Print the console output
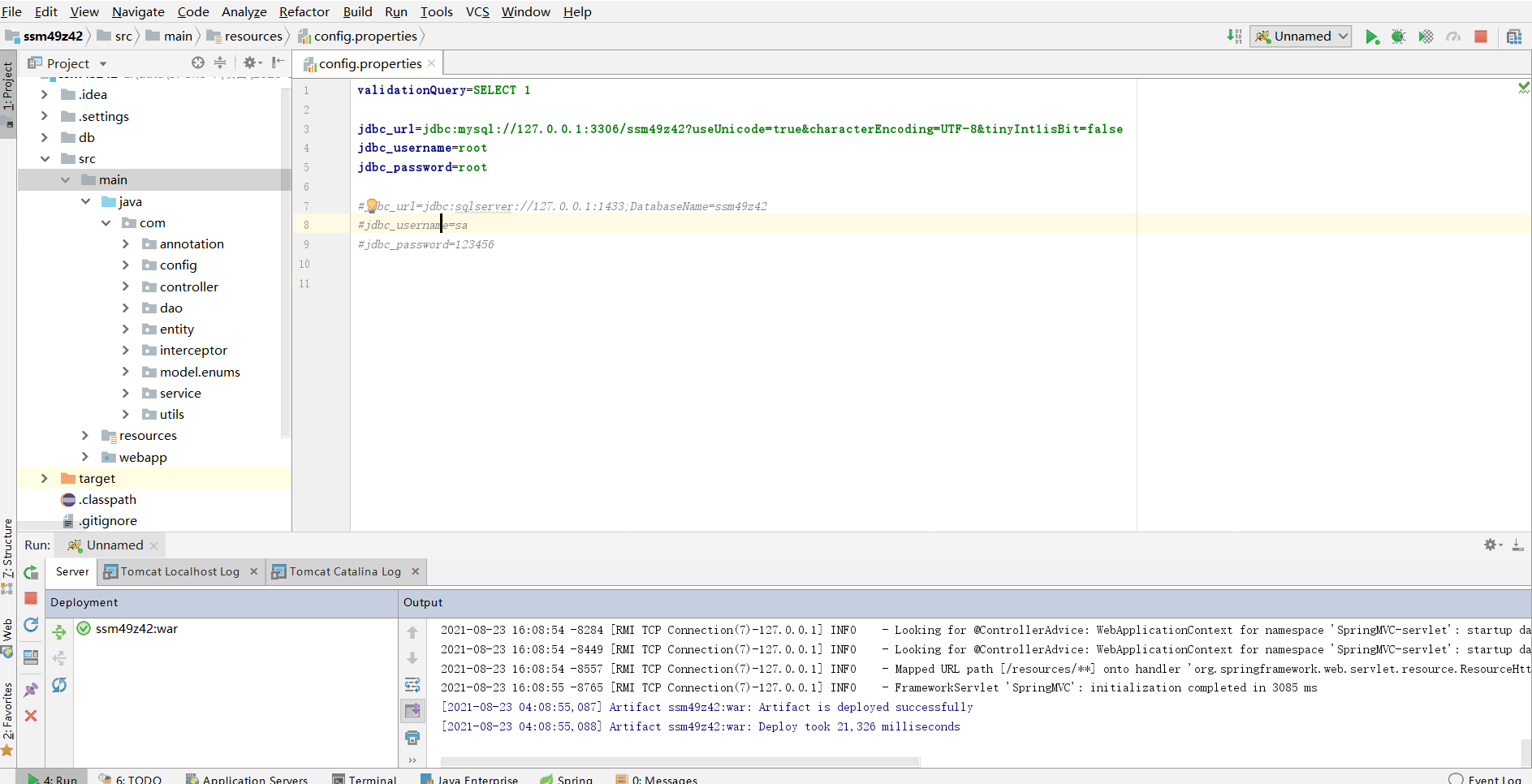This screenshot has height=784, width=1532. pyautogui.click(x=412, y=737)
